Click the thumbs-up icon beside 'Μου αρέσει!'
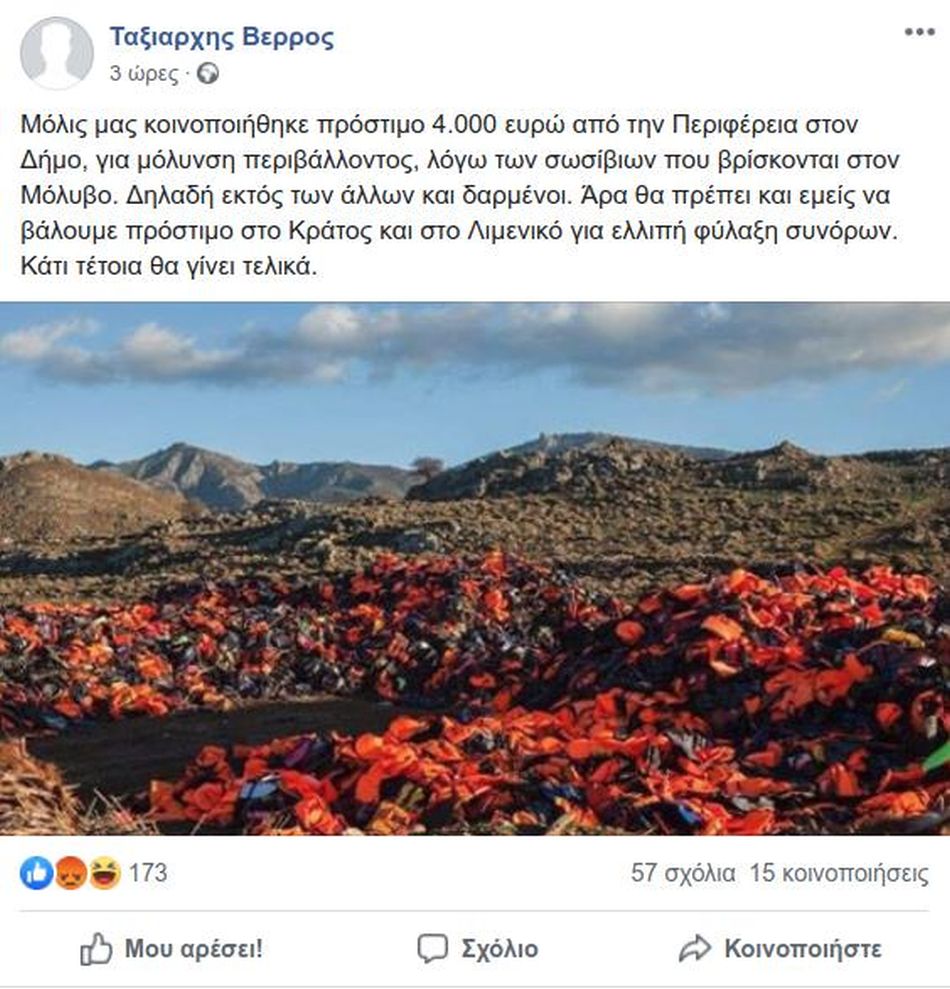Image resolution: width=950 pixels, height=989 pixels. tap(96, 949)
